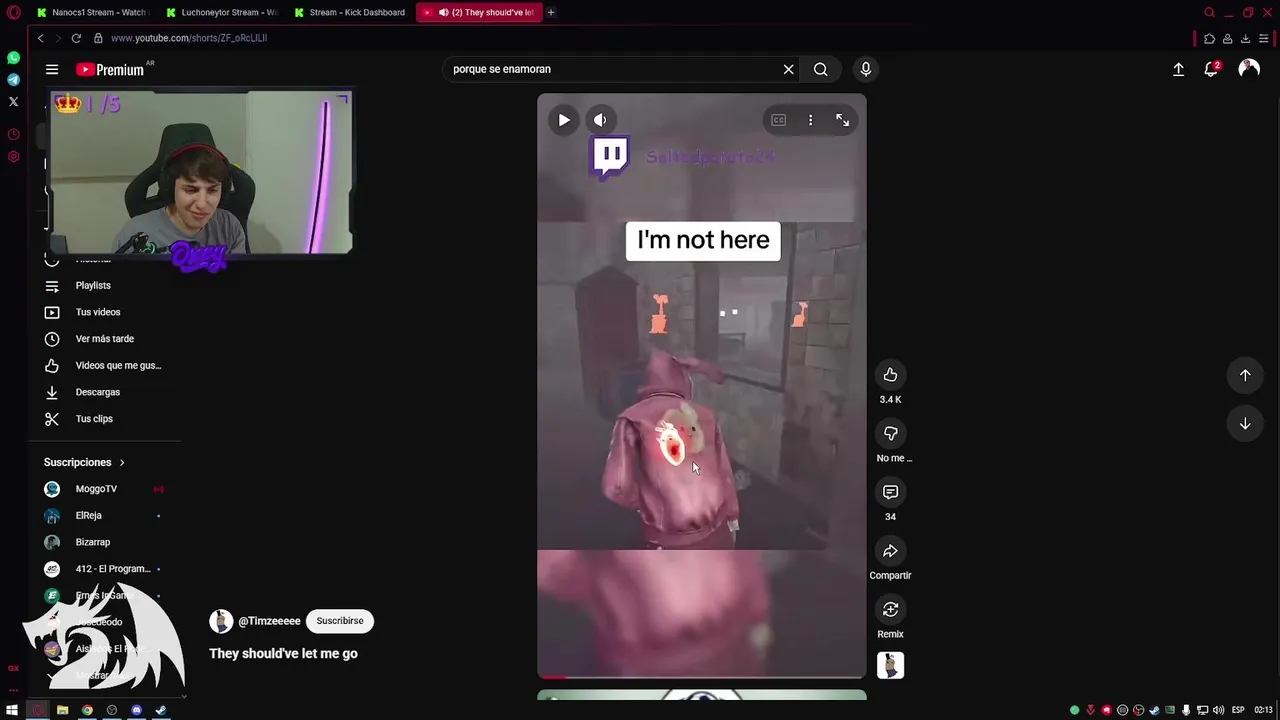The width and height of the screenshot is (1280, 720).
Task: Open the YouTube guide hamburger menu
Action: coord(52,69)
